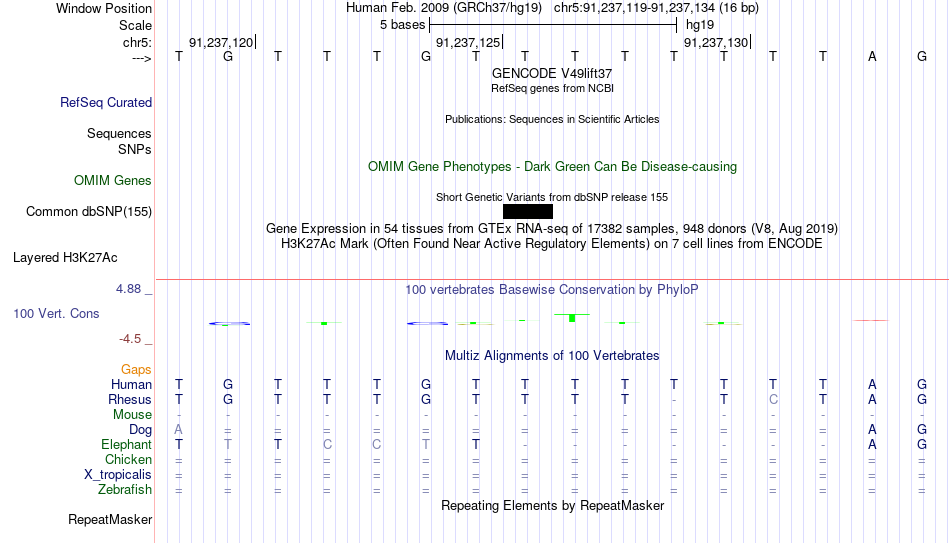Click the tall green PhyloP conservation bar
This screenshot has width=950, height=543.
click(x=573, y=318)
